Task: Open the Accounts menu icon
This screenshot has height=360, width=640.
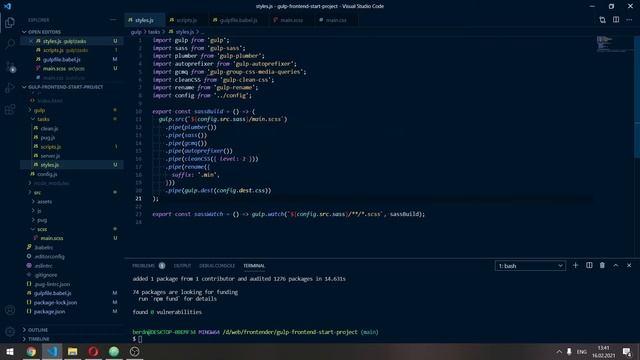Action: click(10, 310)
